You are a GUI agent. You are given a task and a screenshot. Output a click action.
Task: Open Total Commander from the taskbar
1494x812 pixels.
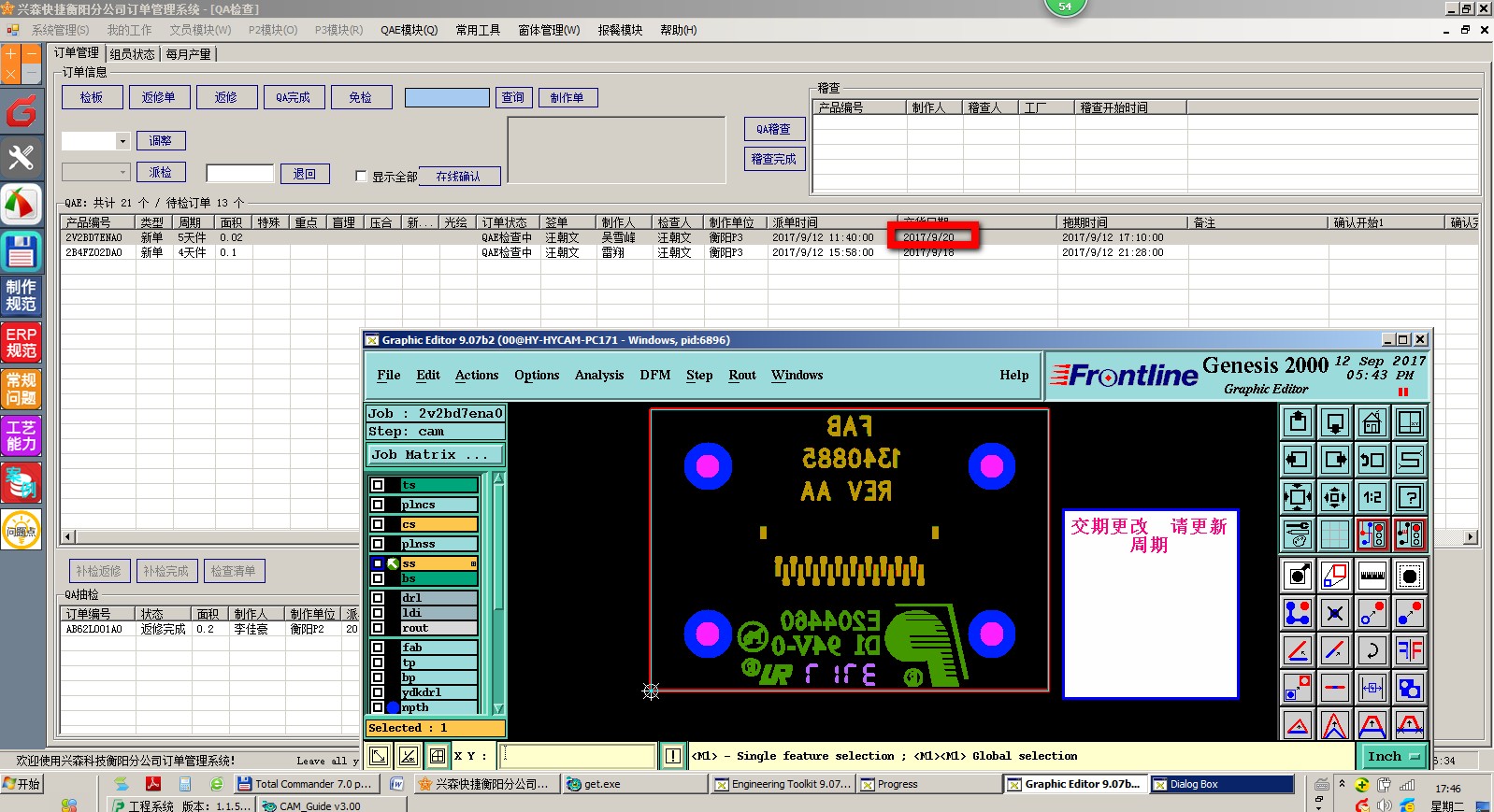point(305,784)
